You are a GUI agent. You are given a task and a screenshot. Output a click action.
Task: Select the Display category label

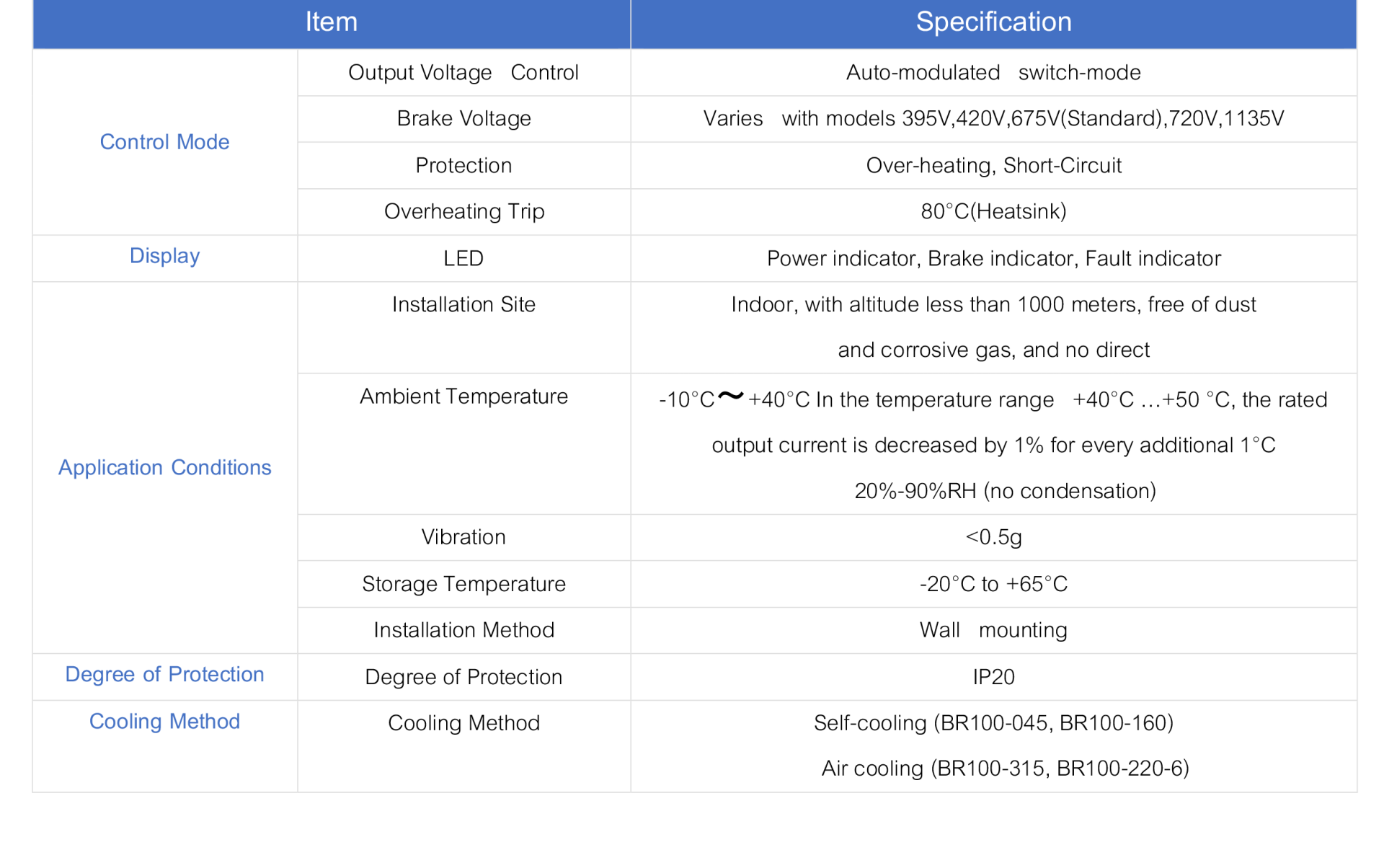coord(164,256)
